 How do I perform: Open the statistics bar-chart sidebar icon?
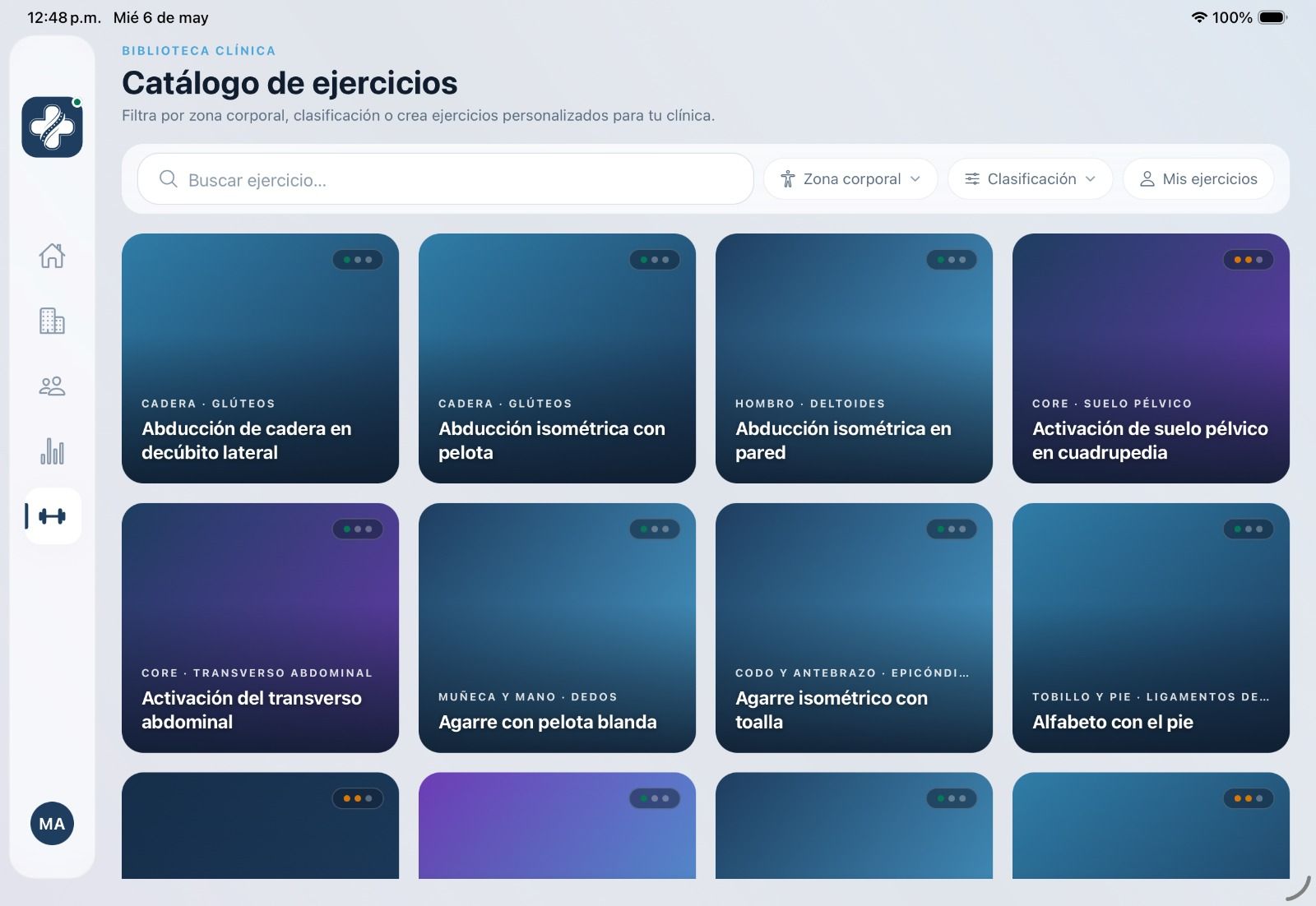tap(52, 451)
